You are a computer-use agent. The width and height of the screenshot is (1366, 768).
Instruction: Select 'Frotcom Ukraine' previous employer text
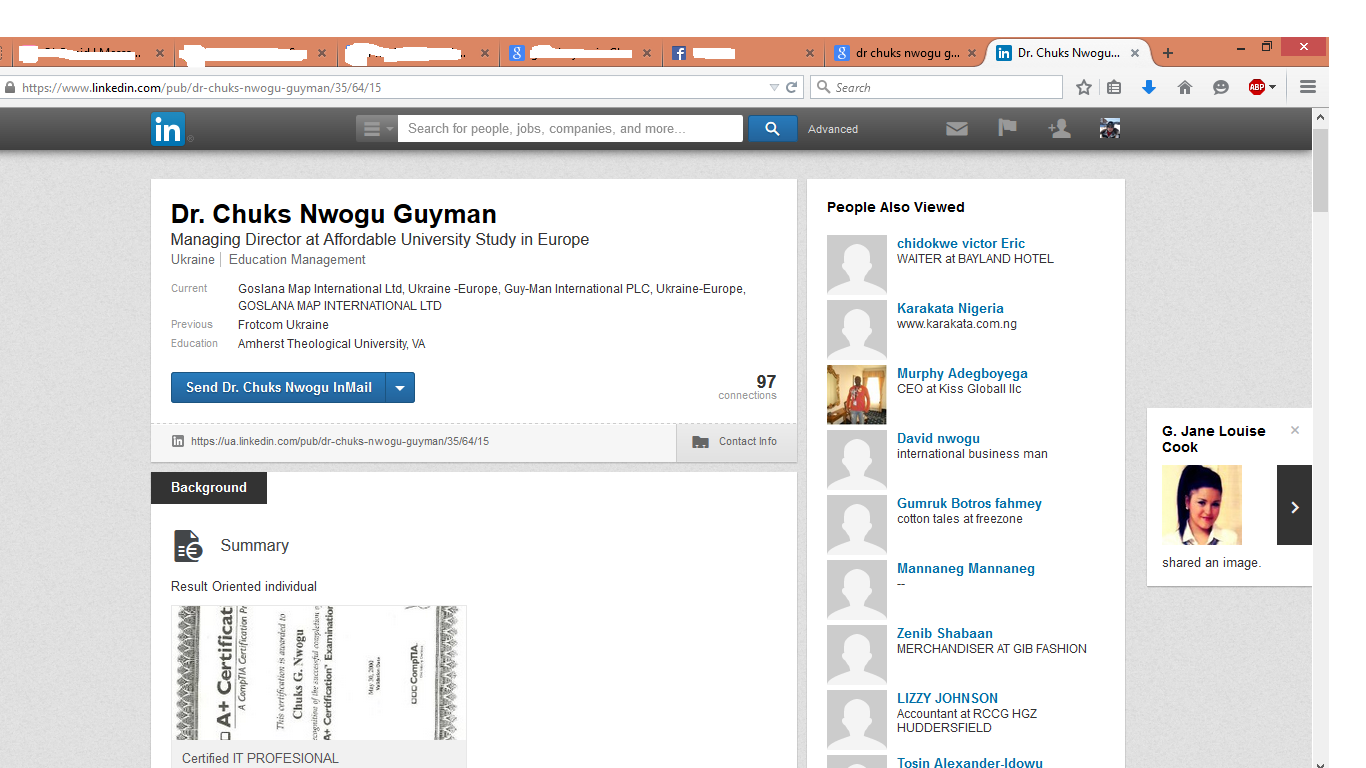(x=283, y=325)
